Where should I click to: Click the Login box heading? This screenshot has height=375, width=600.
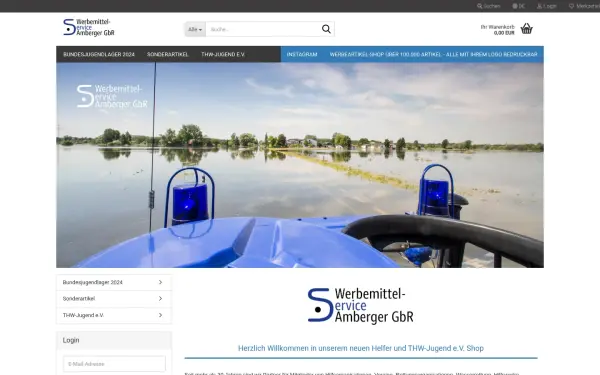pos(71,340)
